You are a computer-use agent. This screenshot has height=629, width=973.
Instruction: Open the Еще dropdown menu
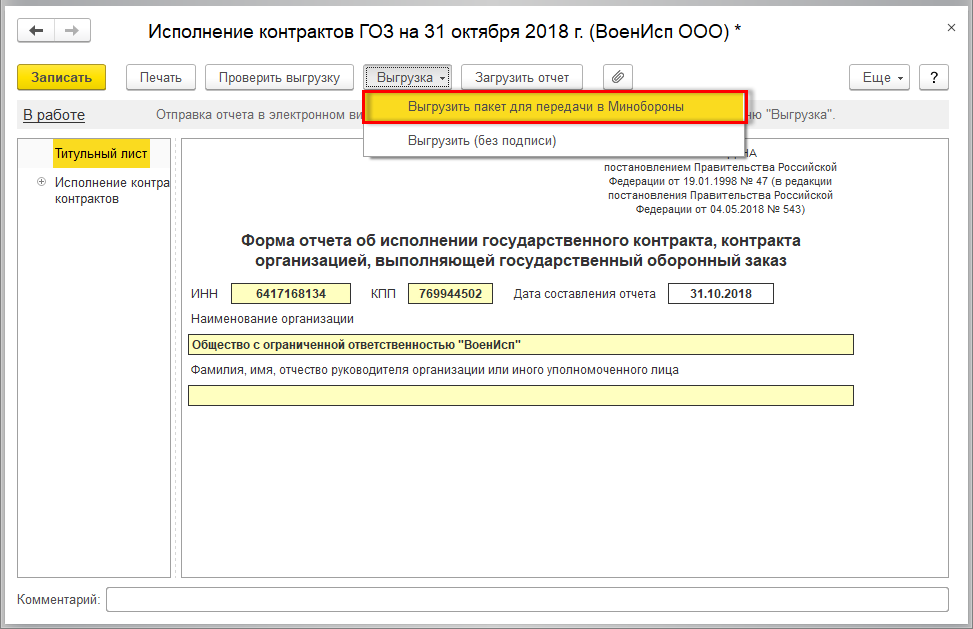pos(879,78)
